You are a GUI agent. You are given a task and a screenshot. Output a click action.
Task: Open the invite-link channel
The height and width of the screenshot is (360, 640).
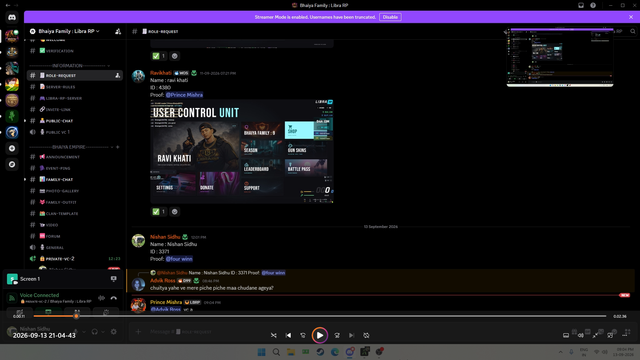point(75,109)
